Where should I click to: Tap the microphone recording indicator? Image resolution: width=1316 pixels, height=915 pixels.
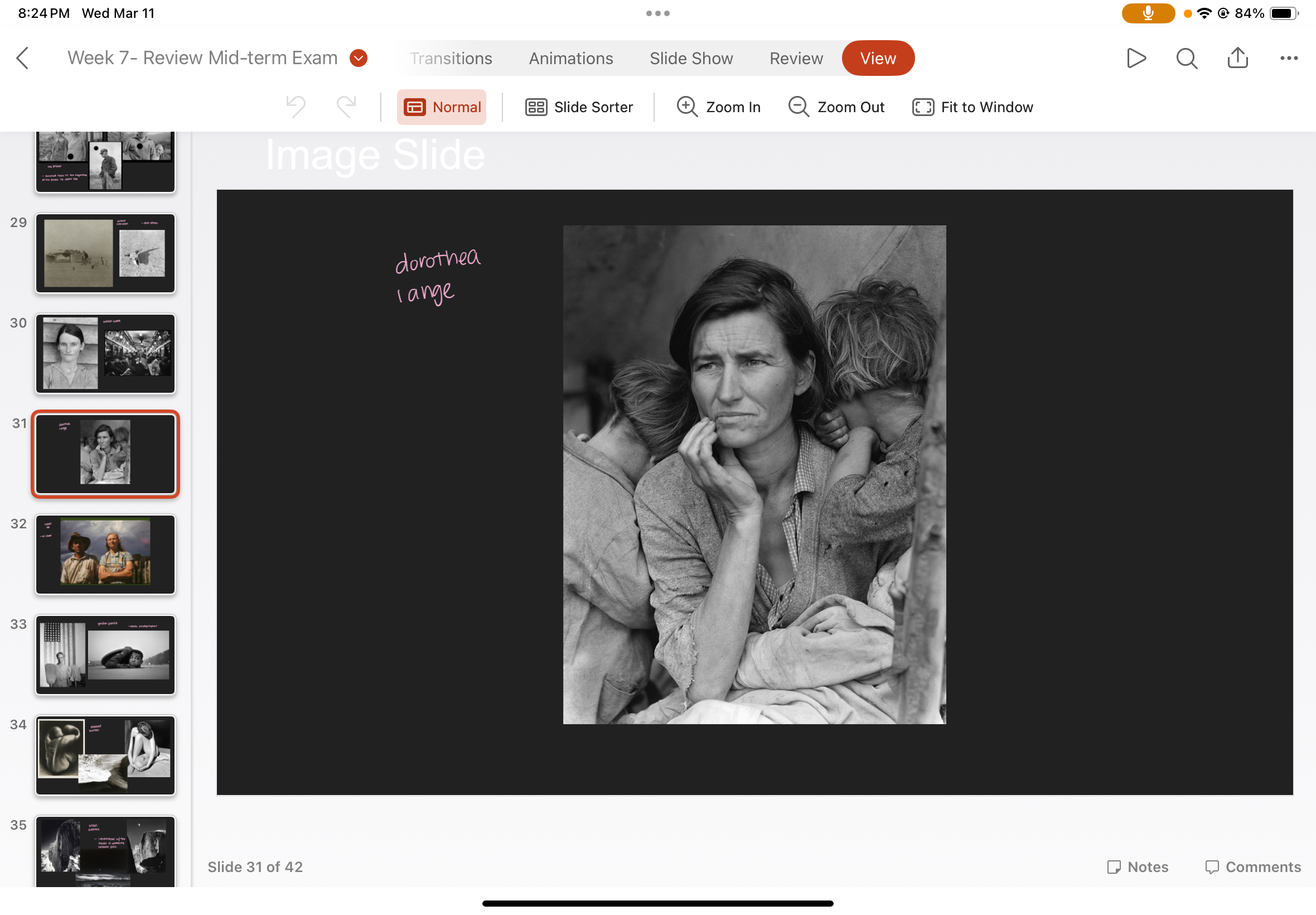pos(1148,13)
